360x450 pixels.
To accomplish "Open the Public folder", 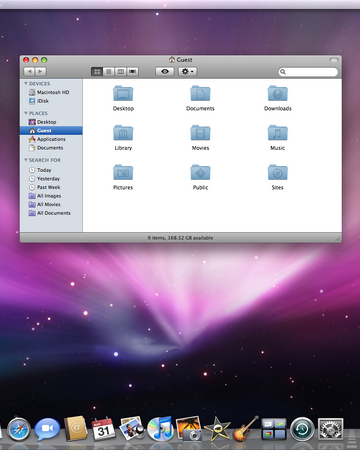I will pos(200,172).
